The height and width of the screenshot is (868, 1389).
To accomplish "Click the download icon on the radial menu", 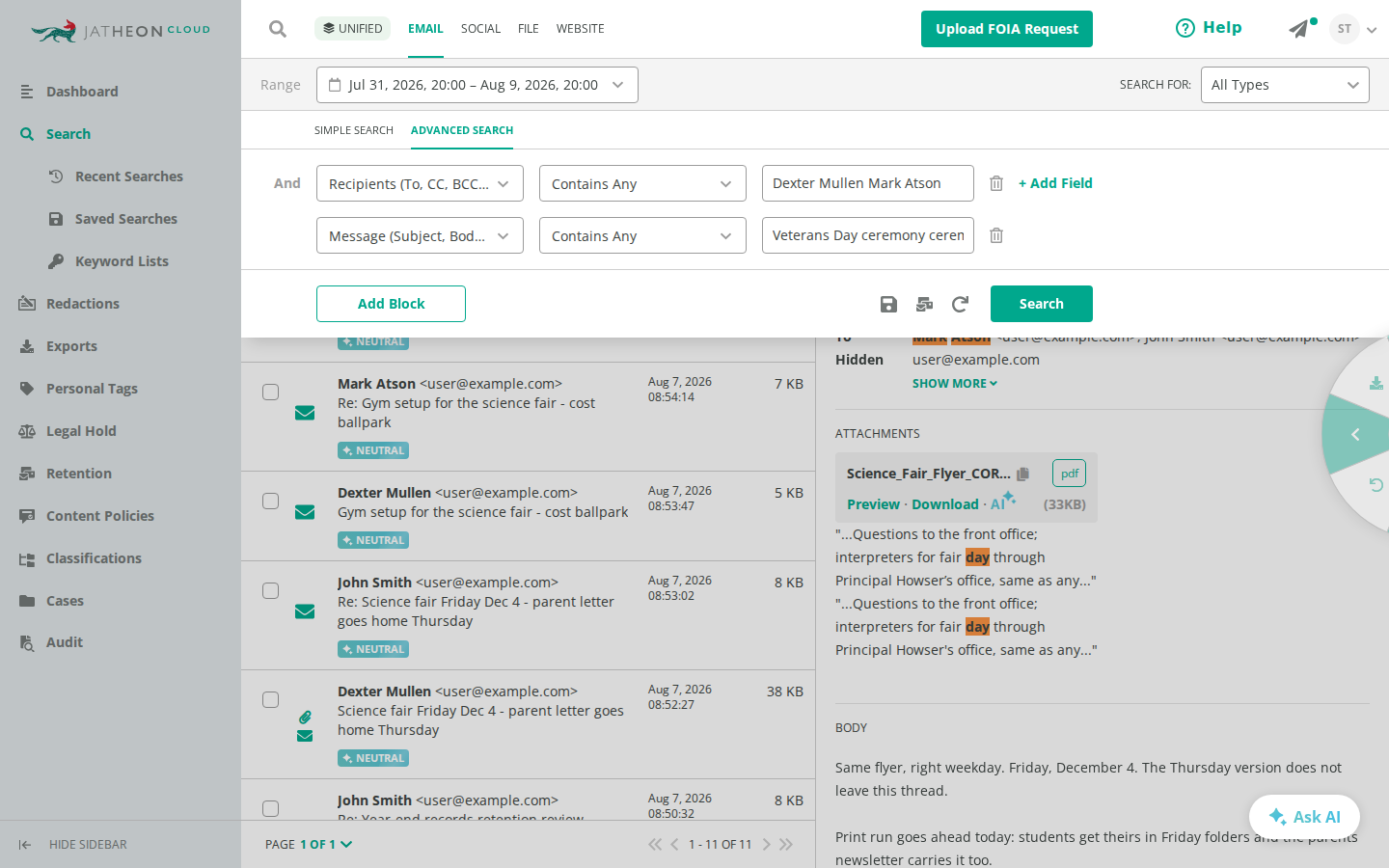I will coord(1375,384).
